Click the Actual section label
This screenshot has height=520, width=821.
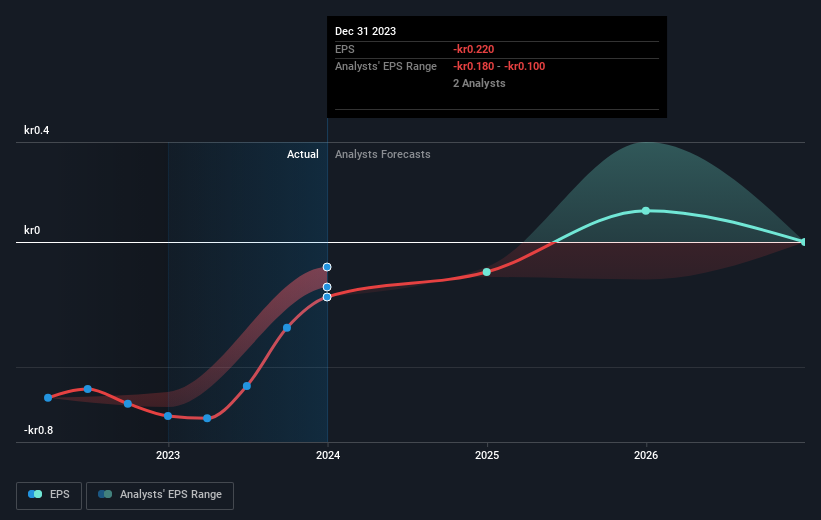[x=303, y=154]
